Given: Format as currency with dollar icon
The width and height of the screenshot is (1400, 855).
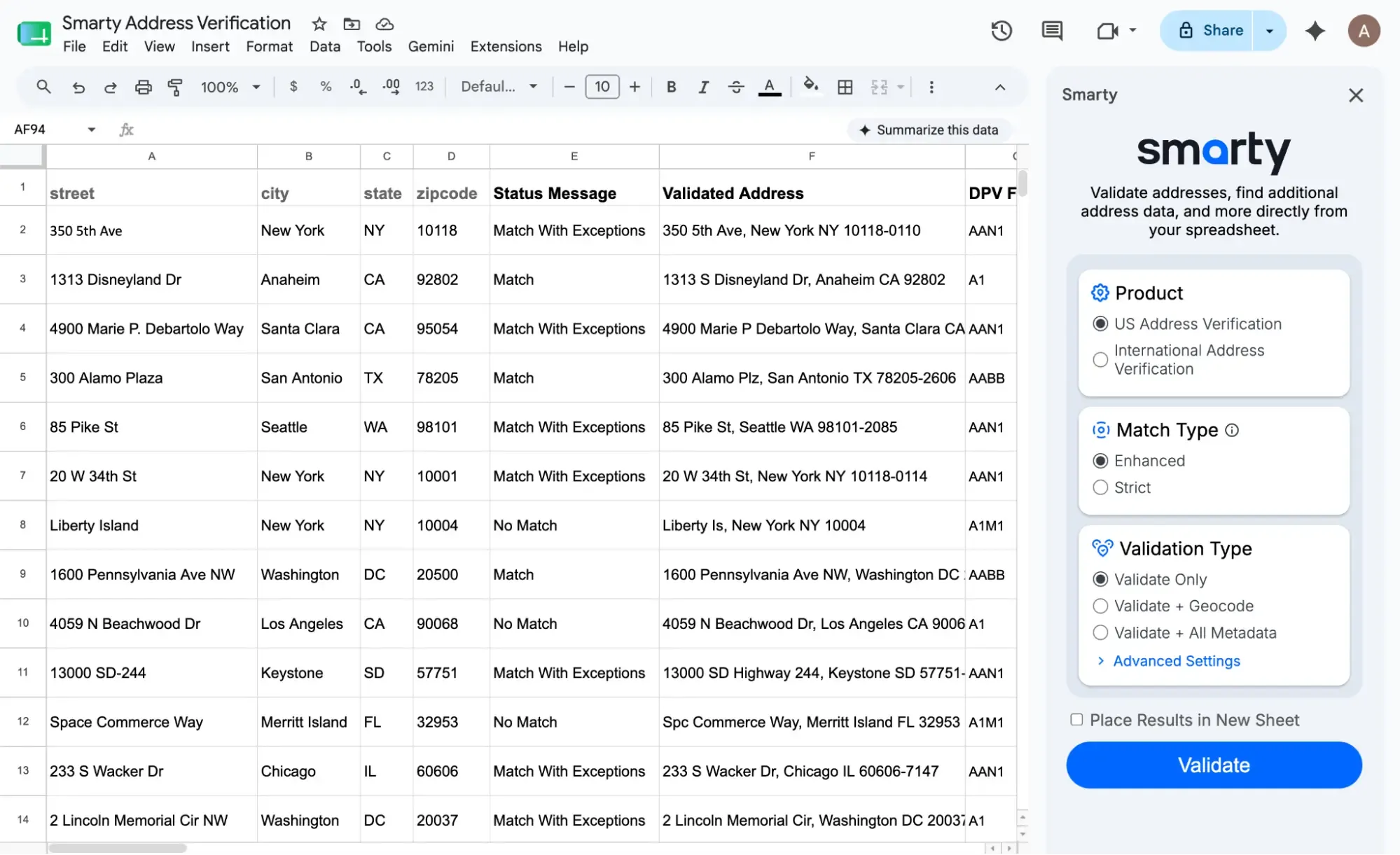Looking at the screenshot, I should tap(293, 87).
